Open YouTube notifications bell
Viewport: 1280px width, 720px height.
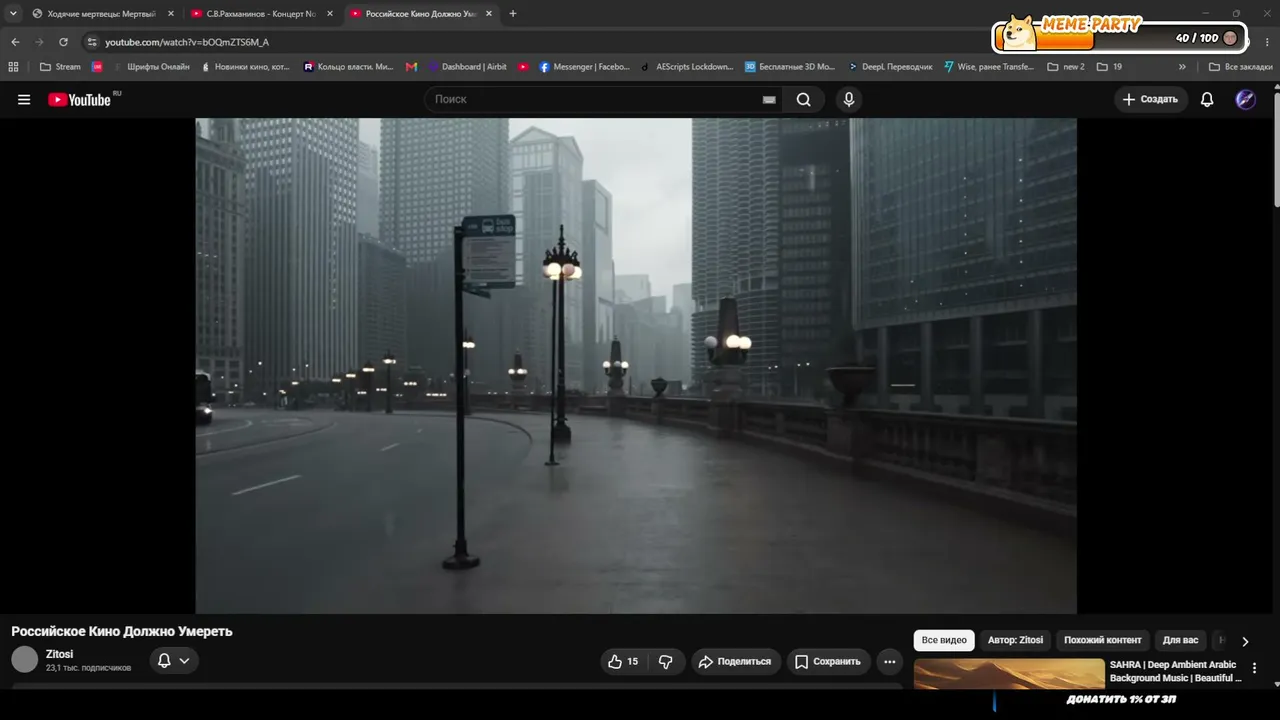tap(1207, 99)
